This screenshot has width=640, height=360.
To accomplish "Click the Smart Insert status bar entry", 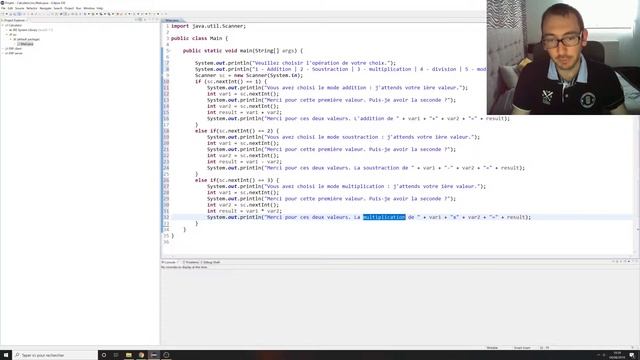I will [x=522, y=348].
